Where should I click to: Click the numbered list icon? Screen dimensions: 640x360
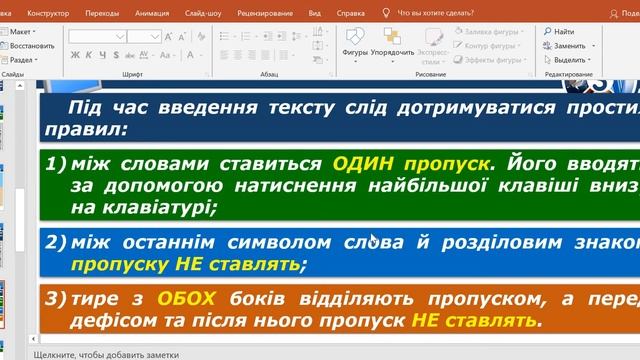pyautogui.click(x=246, y=36)
